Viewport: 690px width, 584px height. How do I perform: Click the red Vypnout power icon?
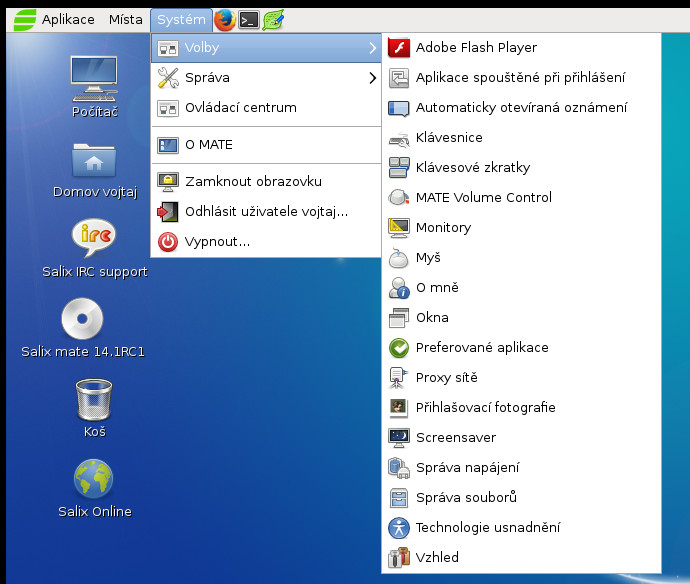pos(168,242)
